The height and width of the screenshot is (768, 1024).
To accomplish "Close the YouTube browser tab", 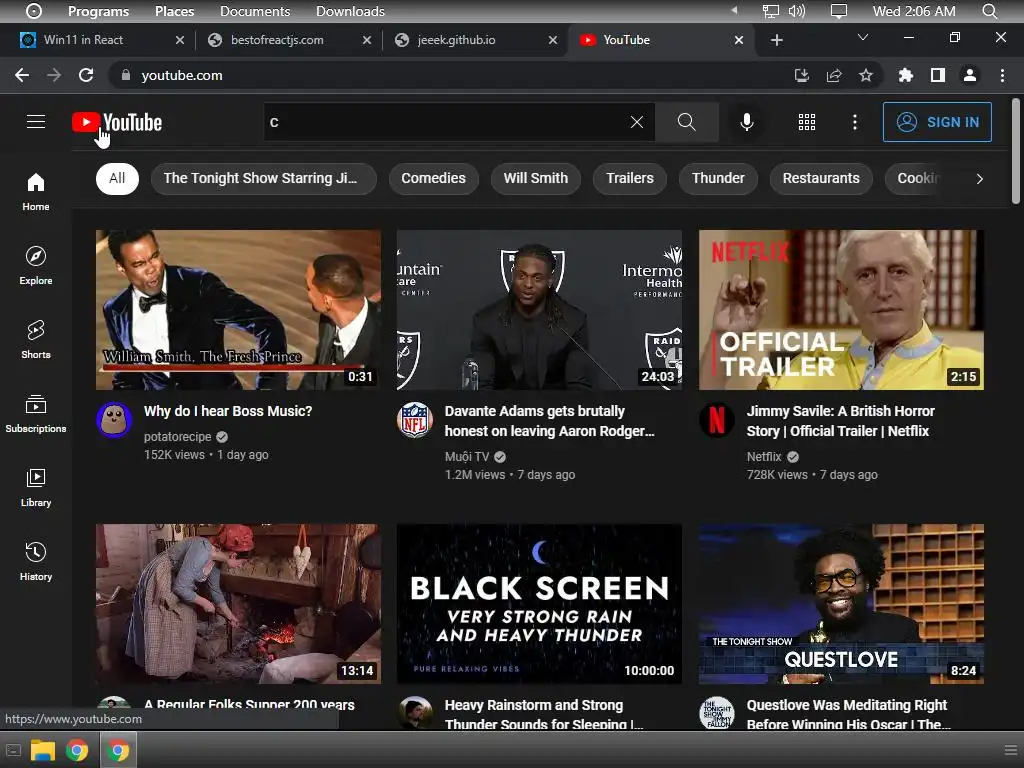I will coord(739,40).
